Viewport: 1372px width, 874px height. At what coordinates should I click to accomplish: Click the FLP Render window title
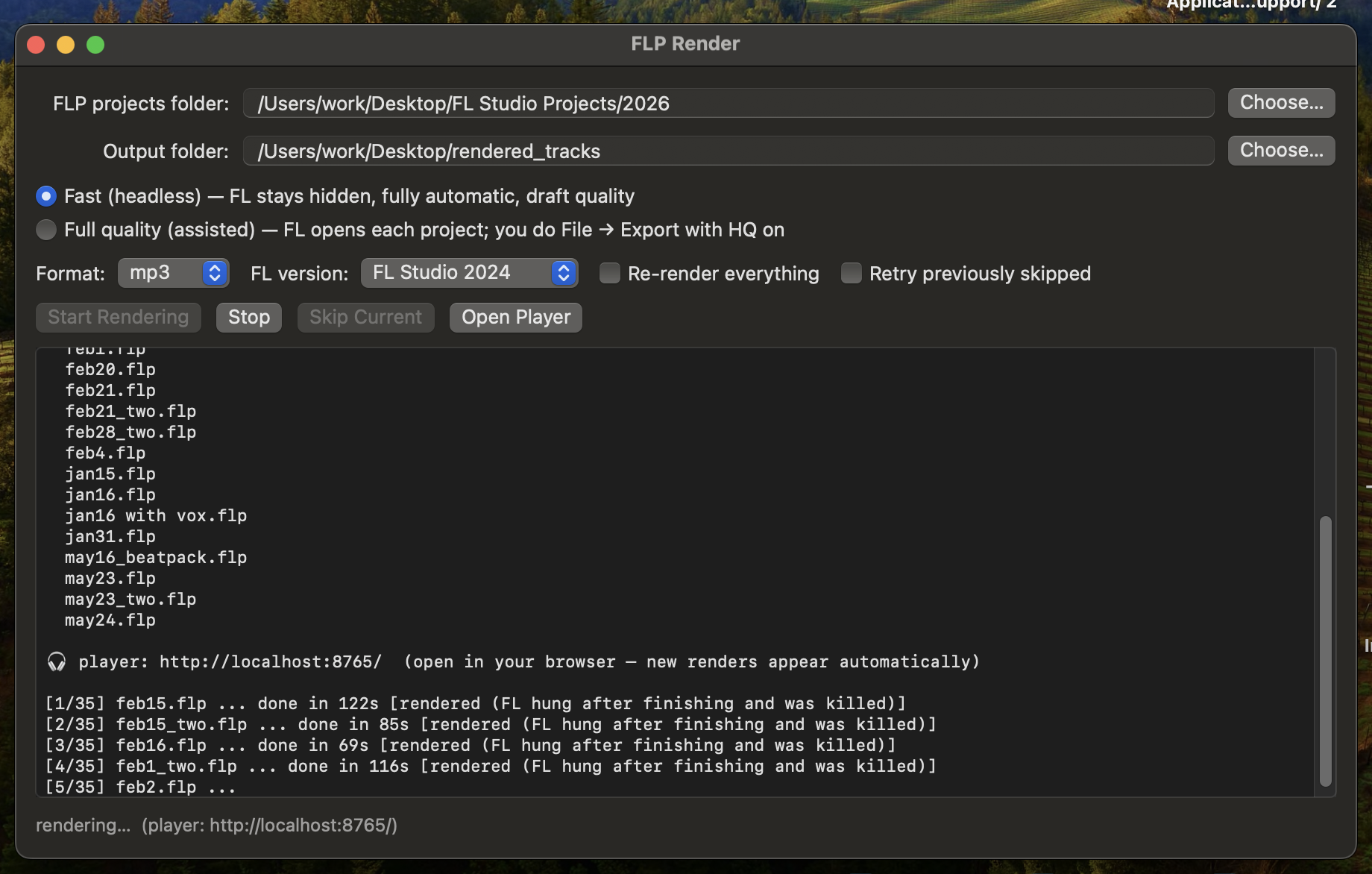pos(685,44)
